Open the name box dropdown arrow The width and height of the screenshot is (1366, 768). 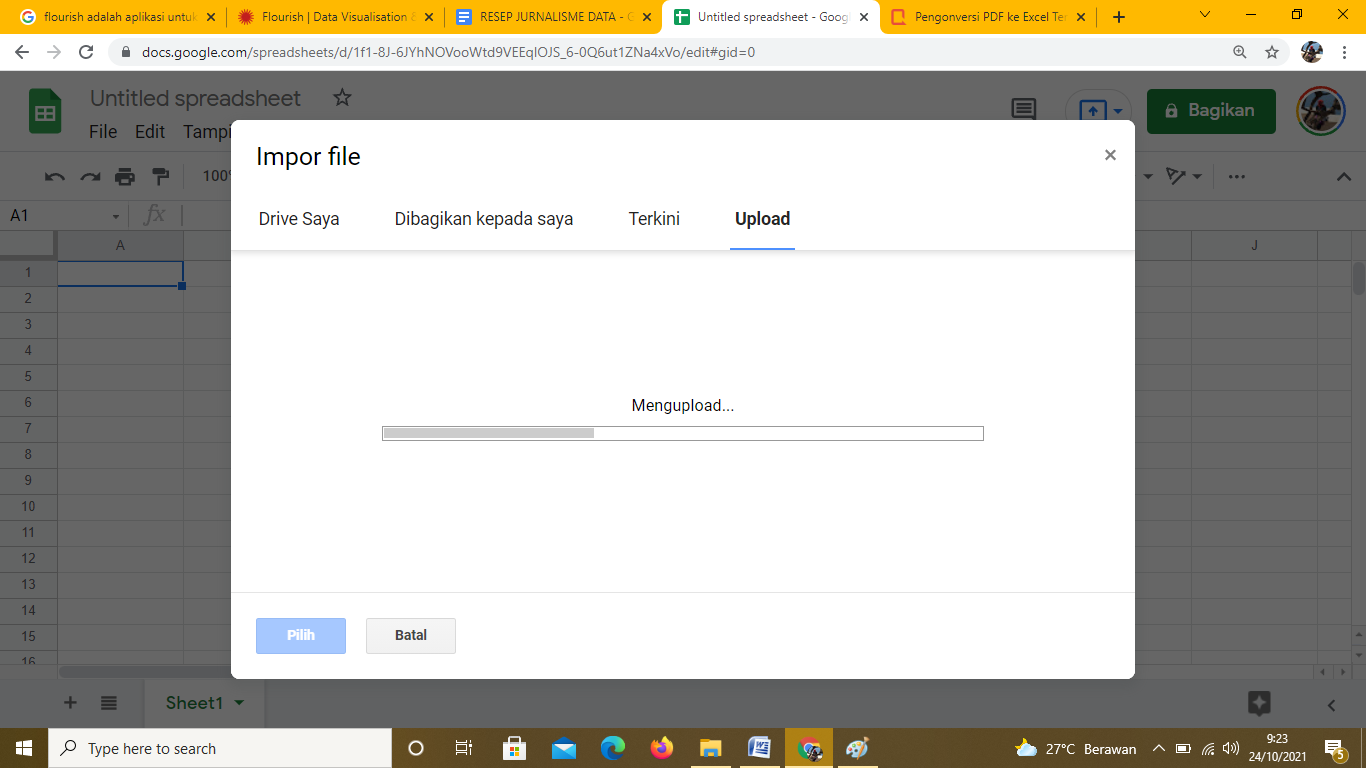point(116,216)
